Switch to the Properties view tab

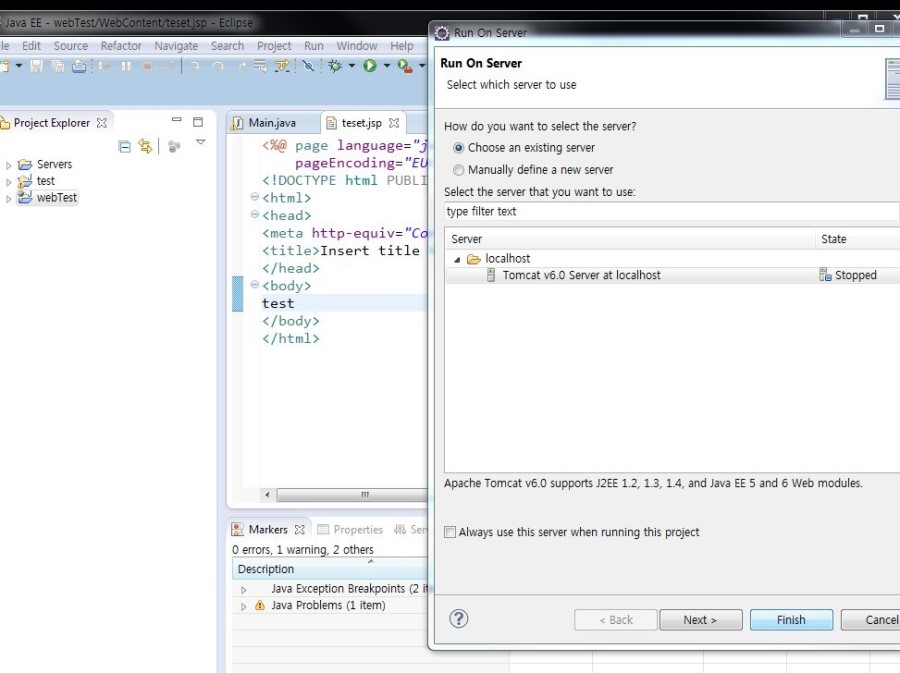(x=351, y=530)
